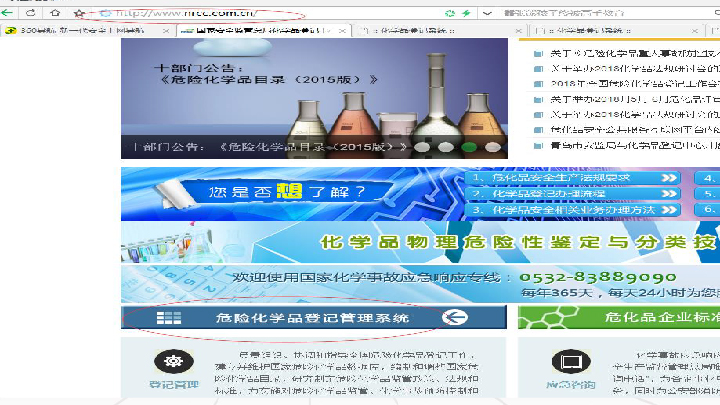
Task: Select the green active carousel dot
Action: click(469, 146)
